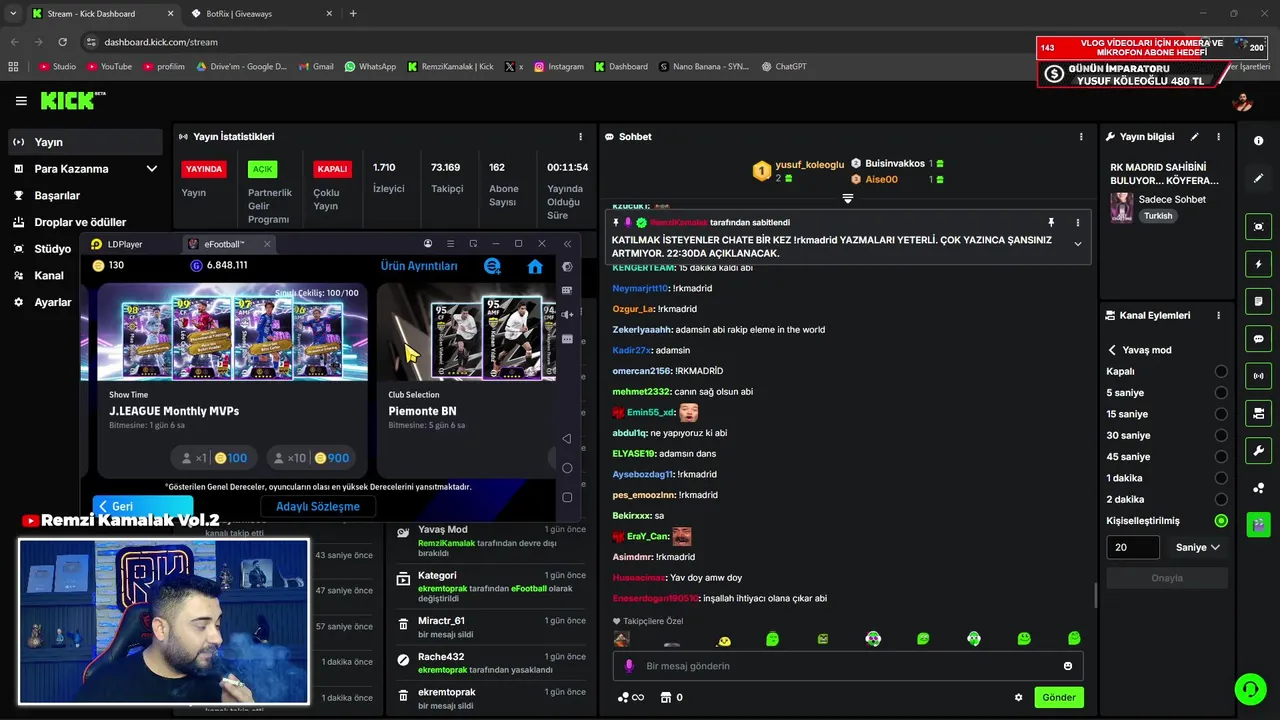Open the Kick hamburger menu
Screen dimensions: 1280x720
click(21, 101)
